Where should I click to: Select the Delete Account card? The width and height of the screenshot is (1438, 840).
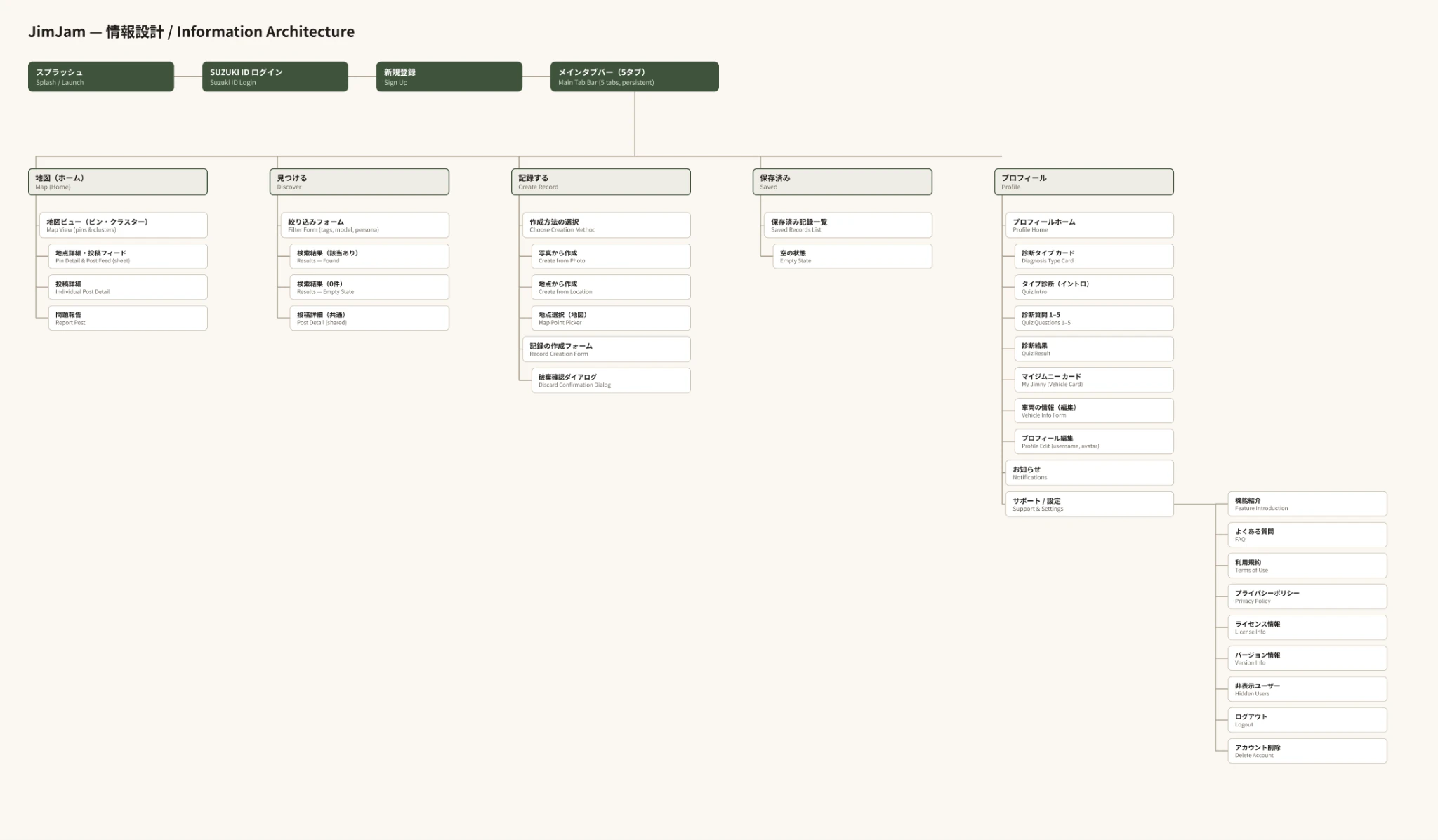(1307, 751)
